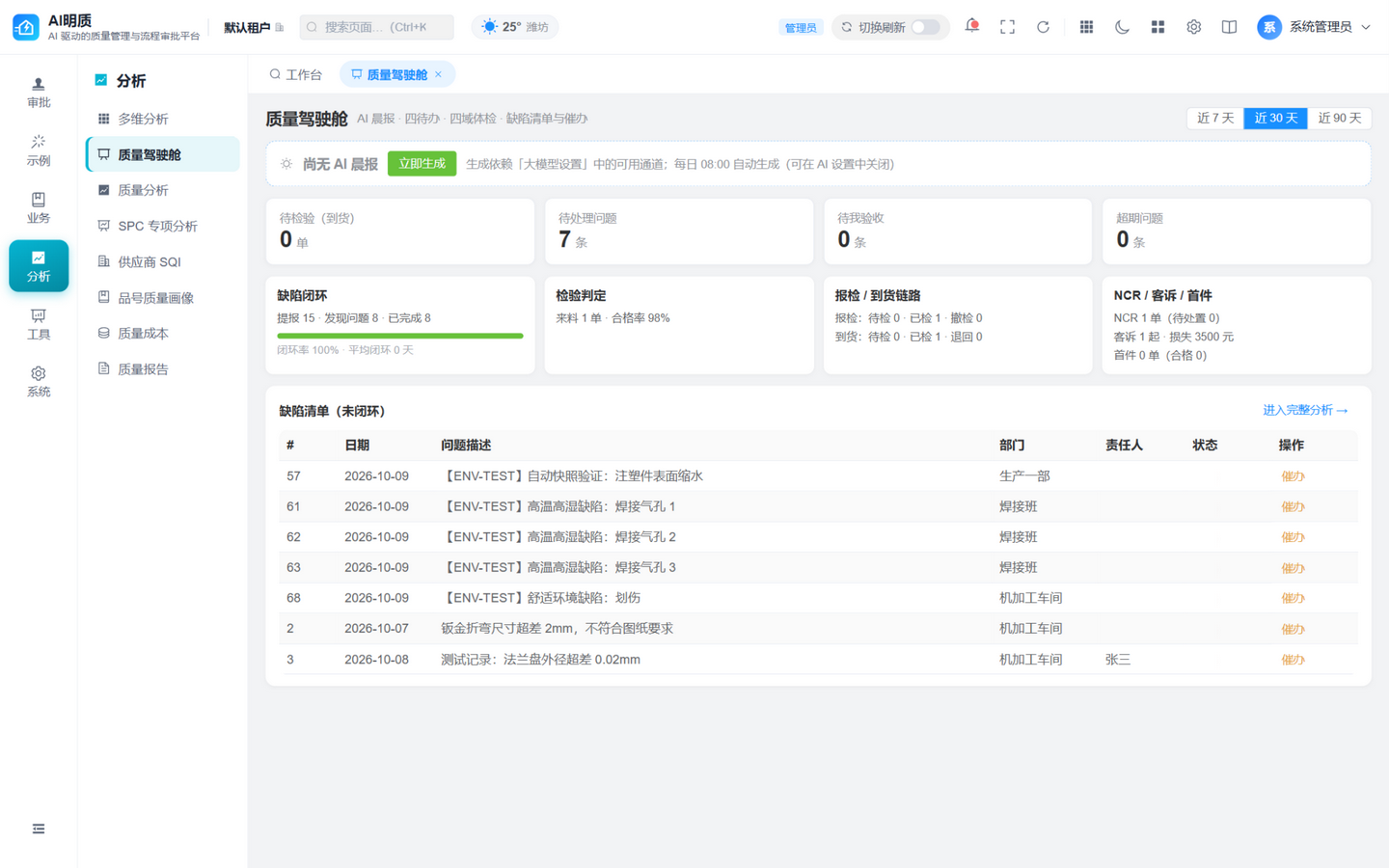Close the 质量驾驶舱 tab
This screenshot has height=868, width=1389.
pos(438,74)
